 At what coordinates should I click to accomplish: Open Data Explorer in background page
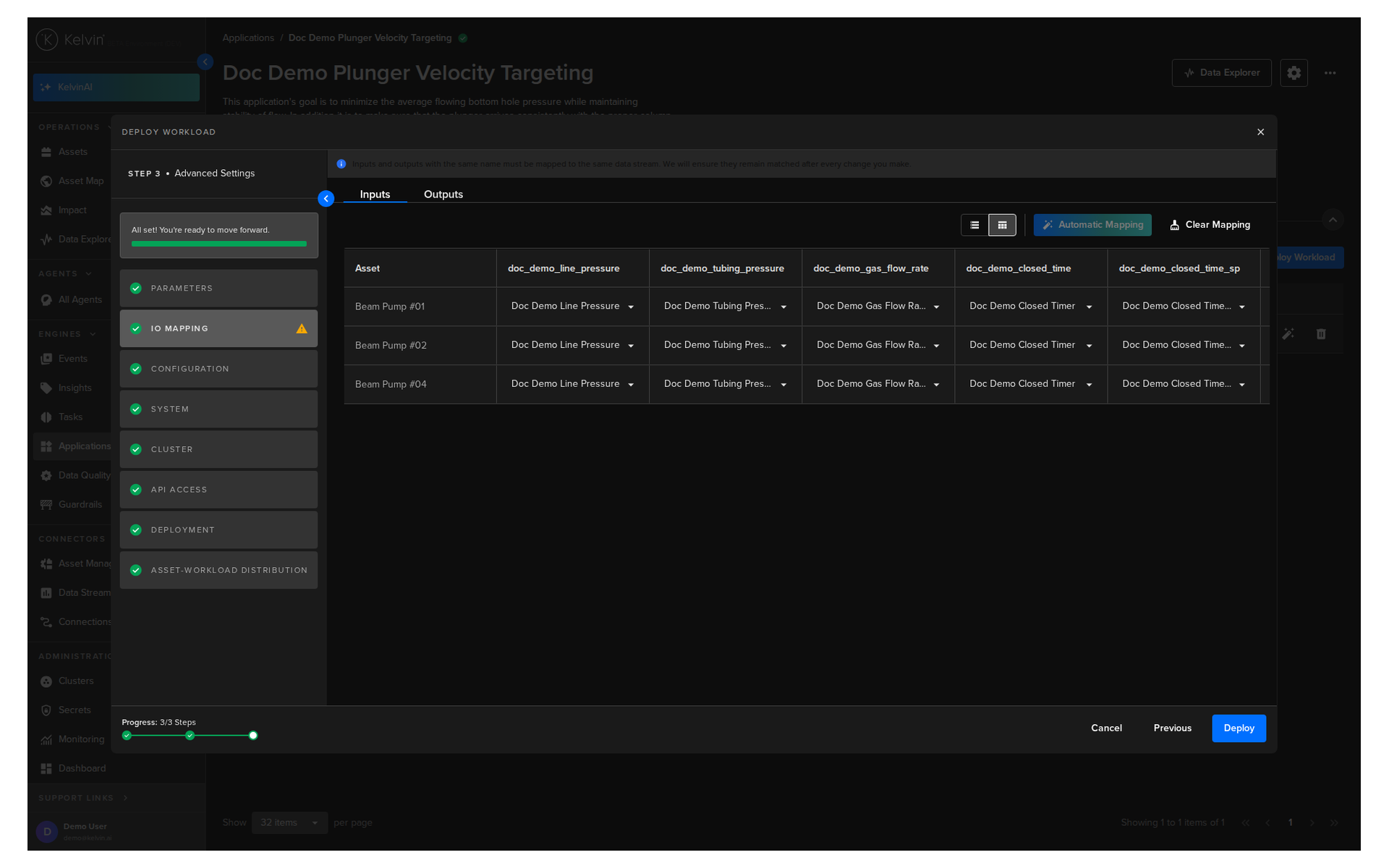(x=1221, y=73)
